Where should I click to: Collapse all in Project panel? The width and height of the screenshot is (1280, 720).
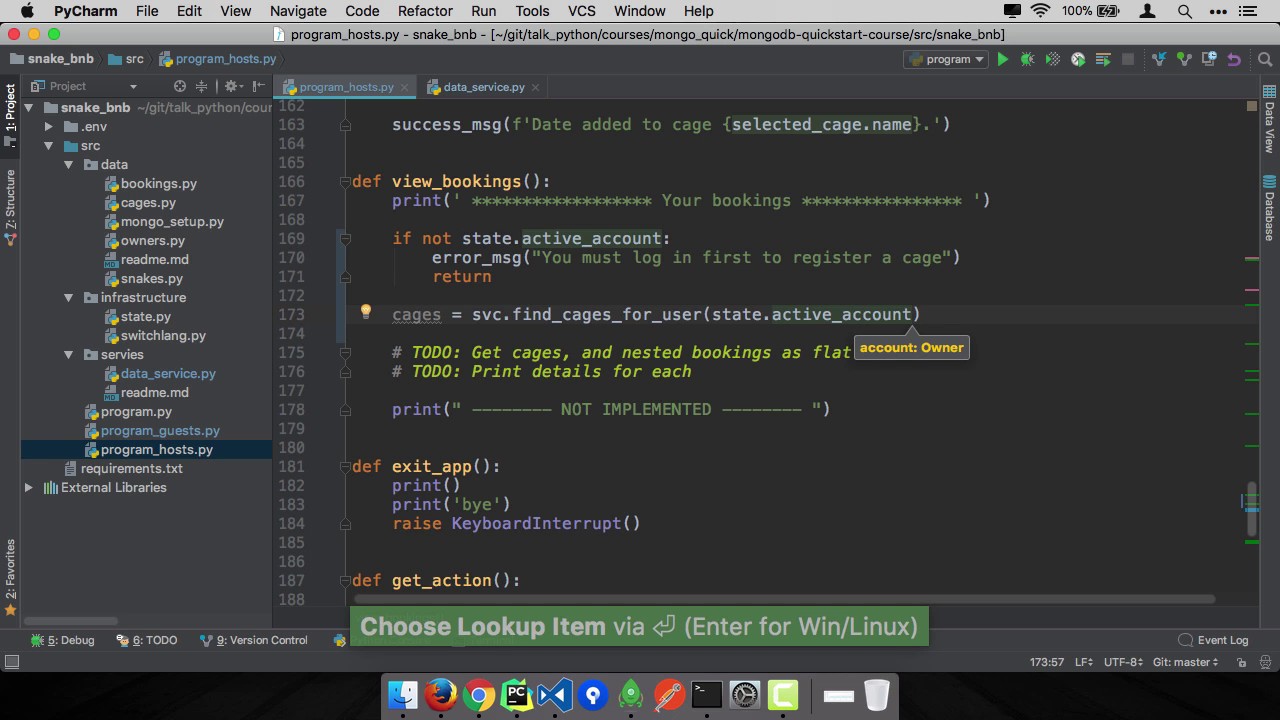point(201,86)
